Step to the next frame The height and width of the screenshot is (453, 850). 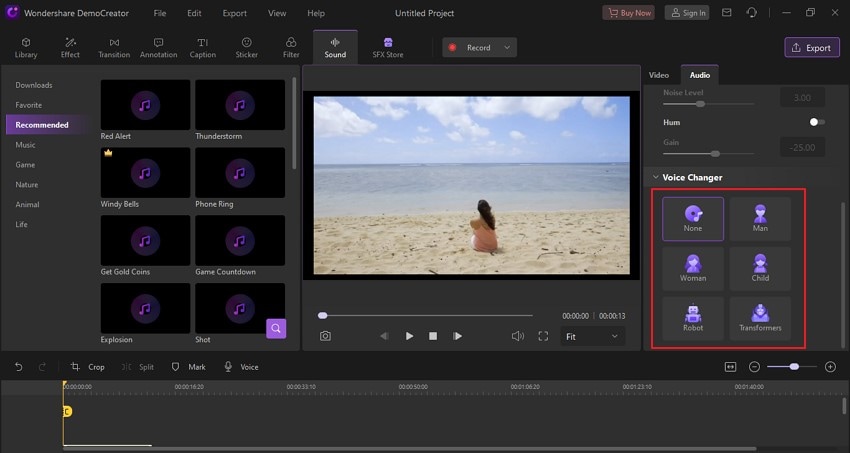tap(457, 336)
